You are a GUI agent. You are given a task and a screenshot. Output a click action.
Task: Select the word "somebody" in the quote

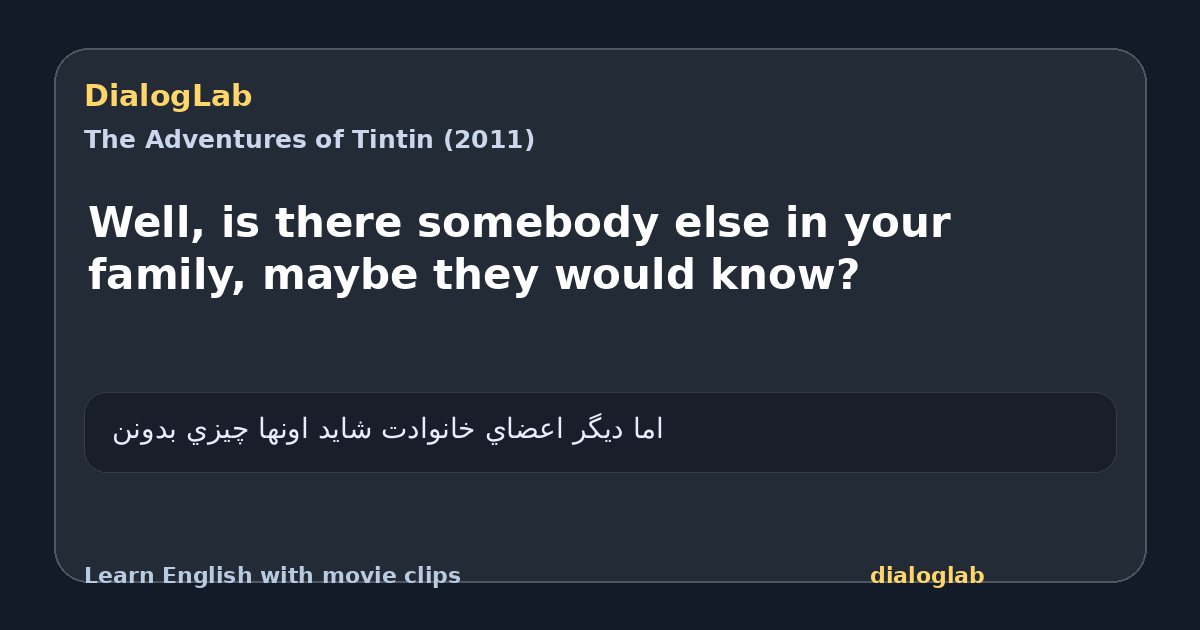pyautogui.click(x=538, y=223)
